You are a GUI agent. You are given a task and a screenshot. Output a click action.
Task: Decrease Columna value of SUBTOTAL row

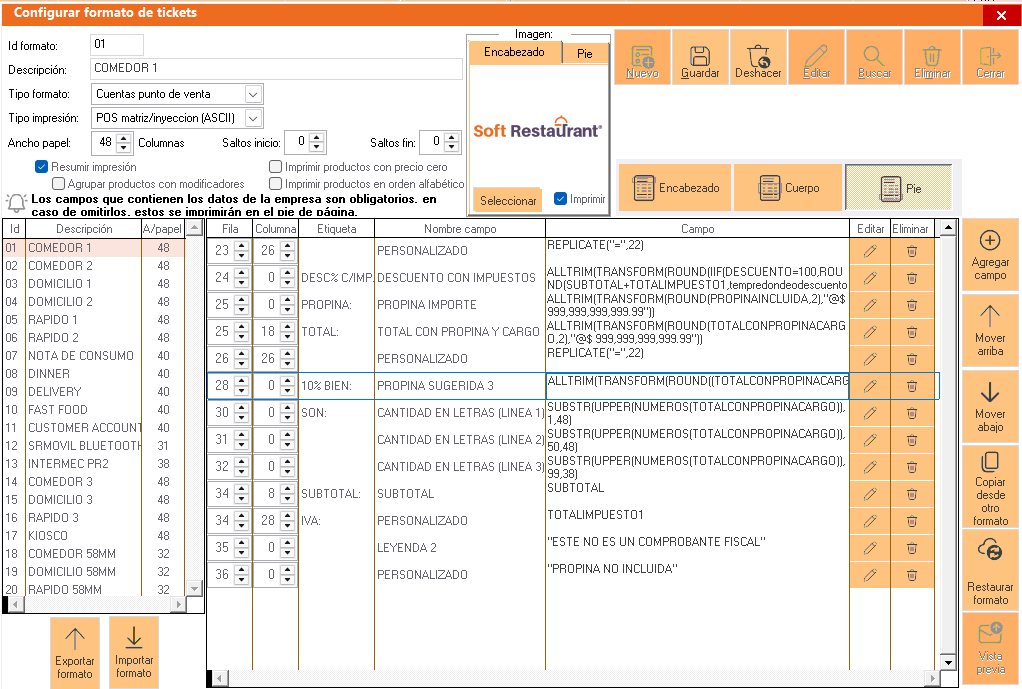(x=287, y=499)
